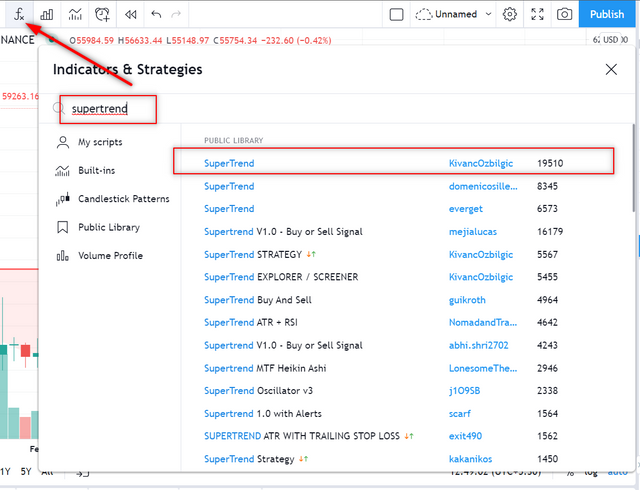The width and height of the screenshot is (640, 490).
Task: Add SuperTrend by KivancOzbilgic with 19510
Action: [x=393, y=163]
